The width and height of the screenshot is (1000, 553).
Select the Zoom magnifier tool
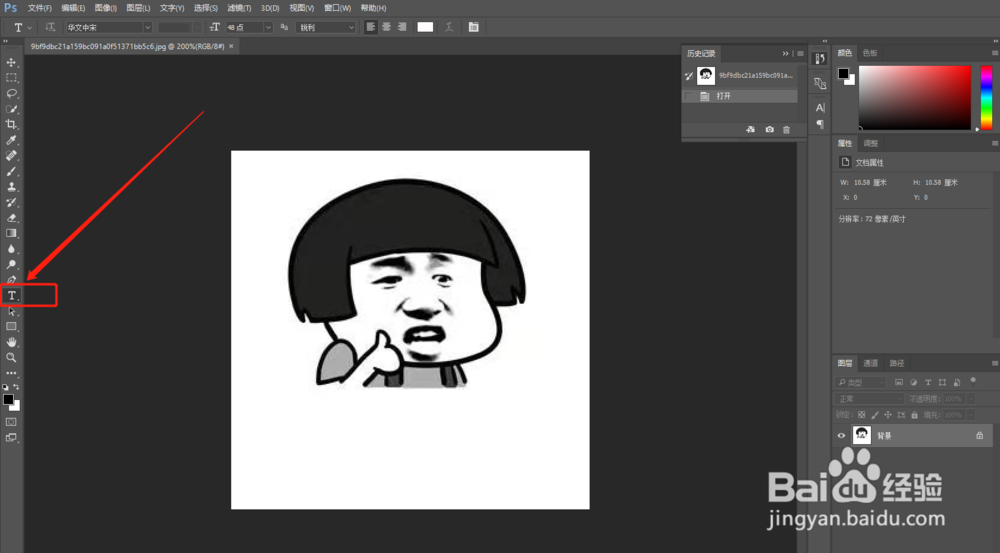click(x=11, y=358)
